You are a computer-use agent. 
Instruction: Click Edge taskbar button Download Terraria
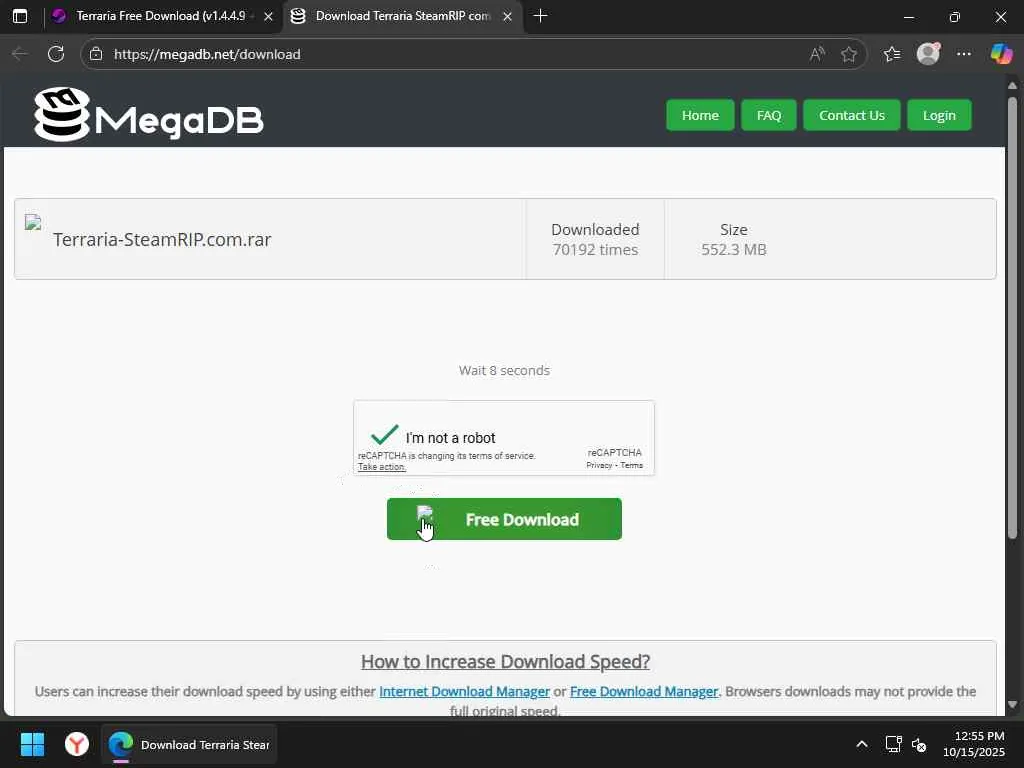pyautogui.click(x=189, y=744)
